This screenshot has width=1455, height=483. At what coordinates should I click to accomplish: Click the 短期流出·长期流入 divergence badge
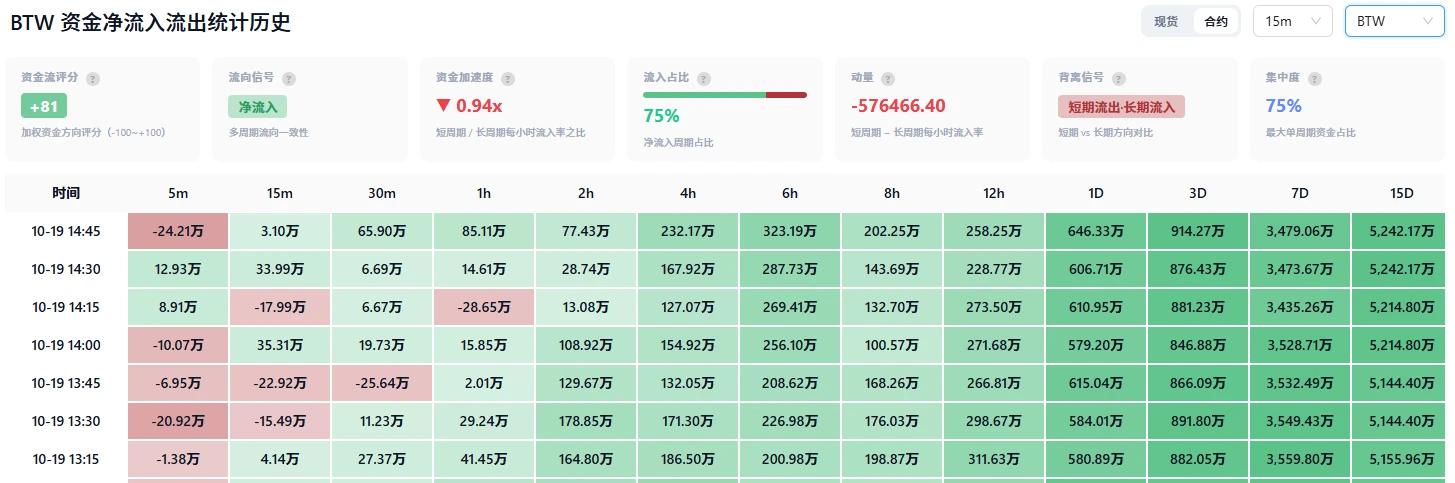click(1121, 106)
